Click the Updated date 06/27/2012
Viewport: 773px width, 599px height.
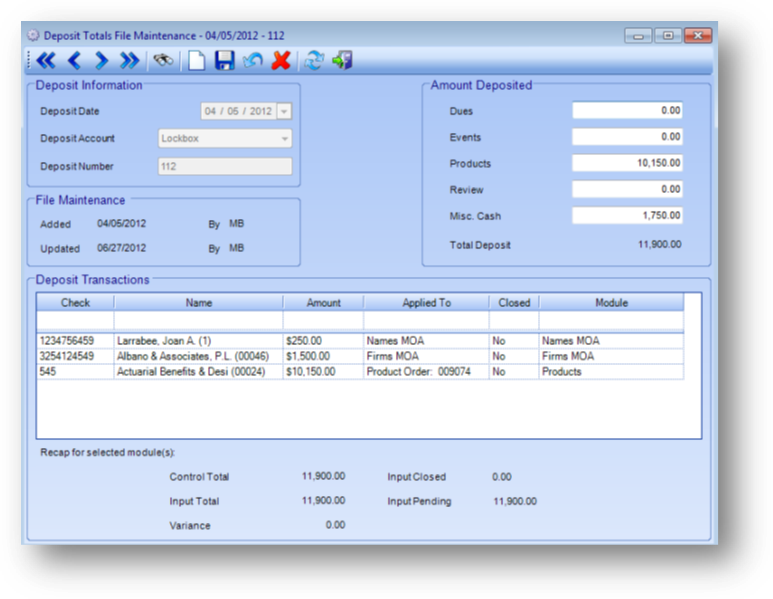121,247
